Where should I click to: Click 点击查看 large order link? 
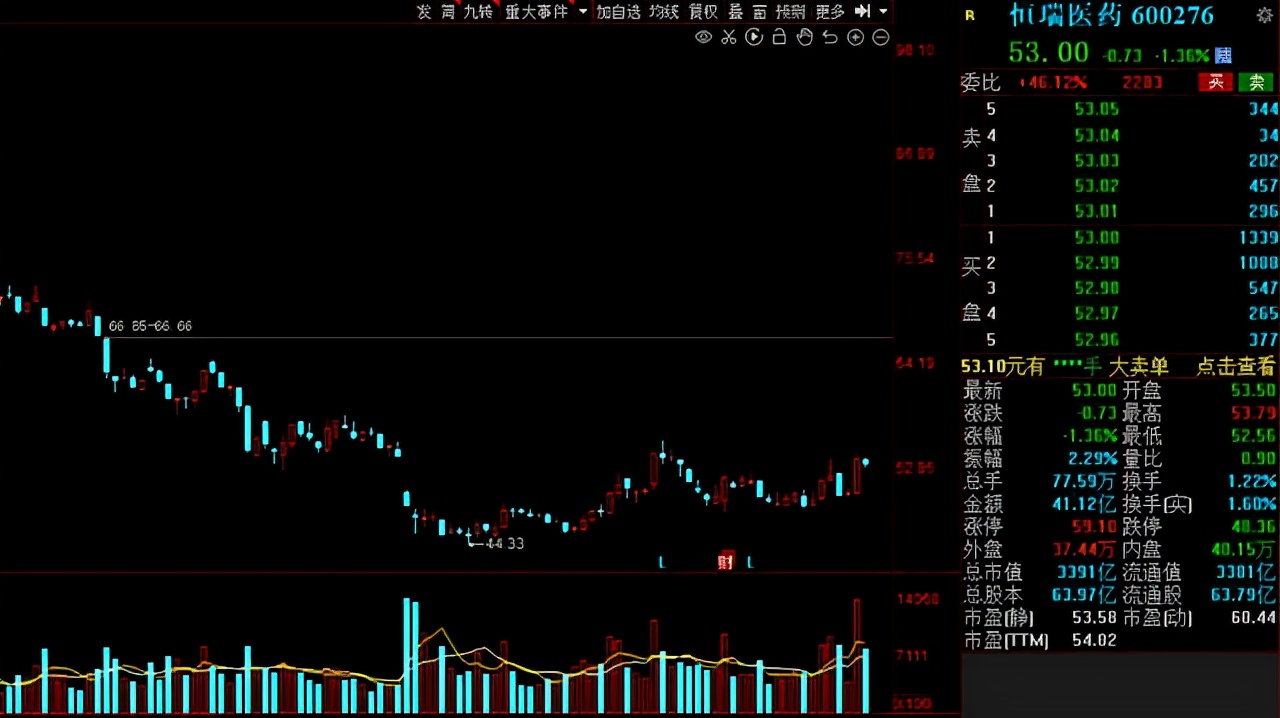(x=1236, y=367)
